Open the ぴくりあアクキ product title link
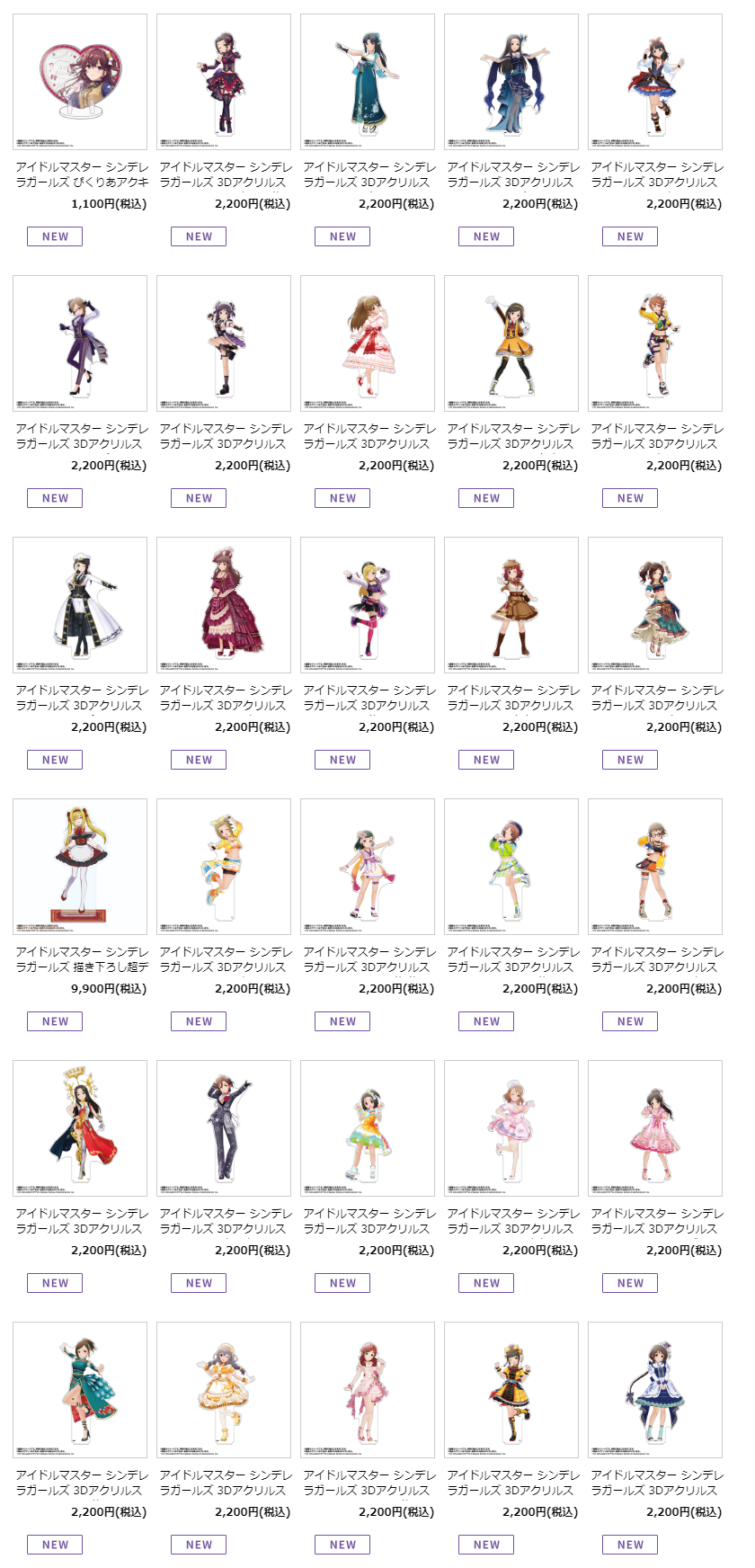 coord(82,174)
